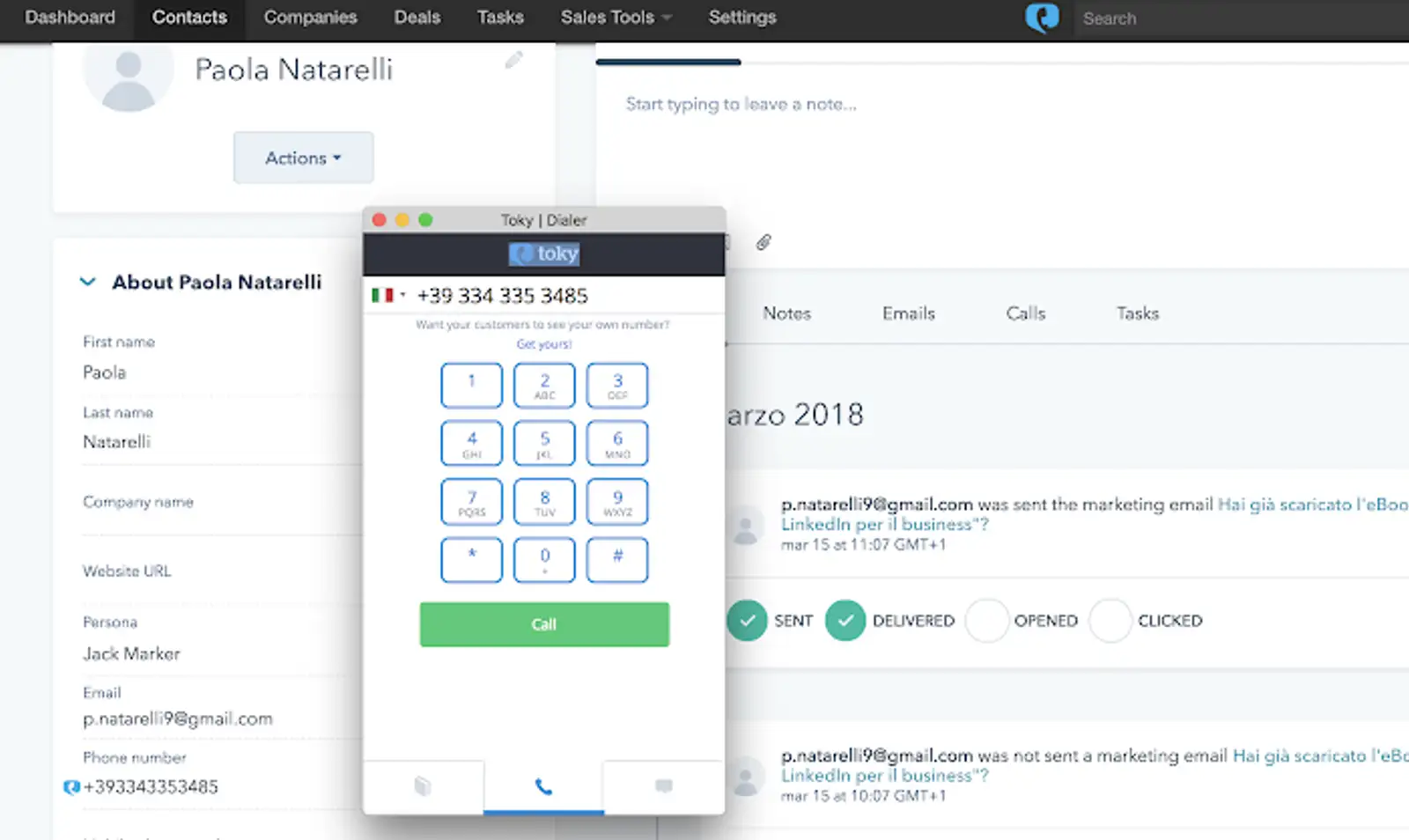Click the 'Start typing to leave a note' field
1409x840 pixels.
coord(741,104)
